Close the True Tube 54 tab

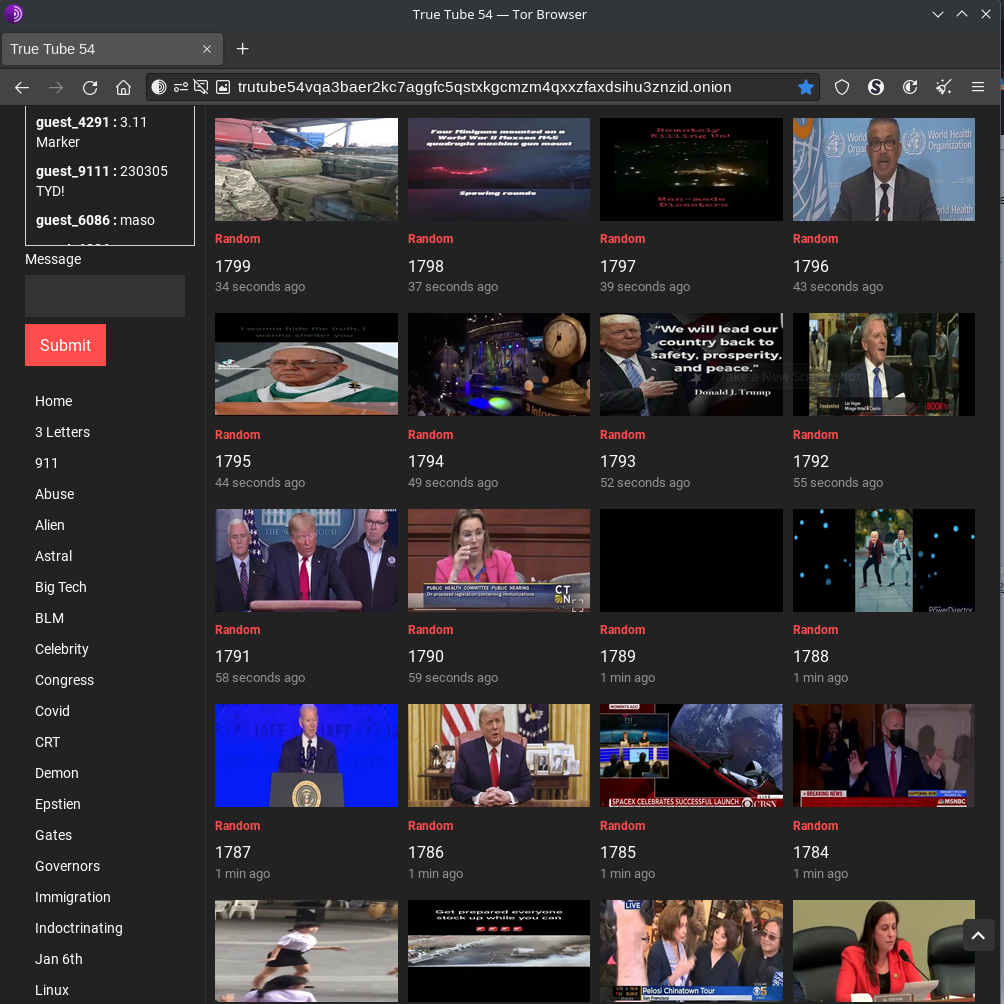coord(207,49)
